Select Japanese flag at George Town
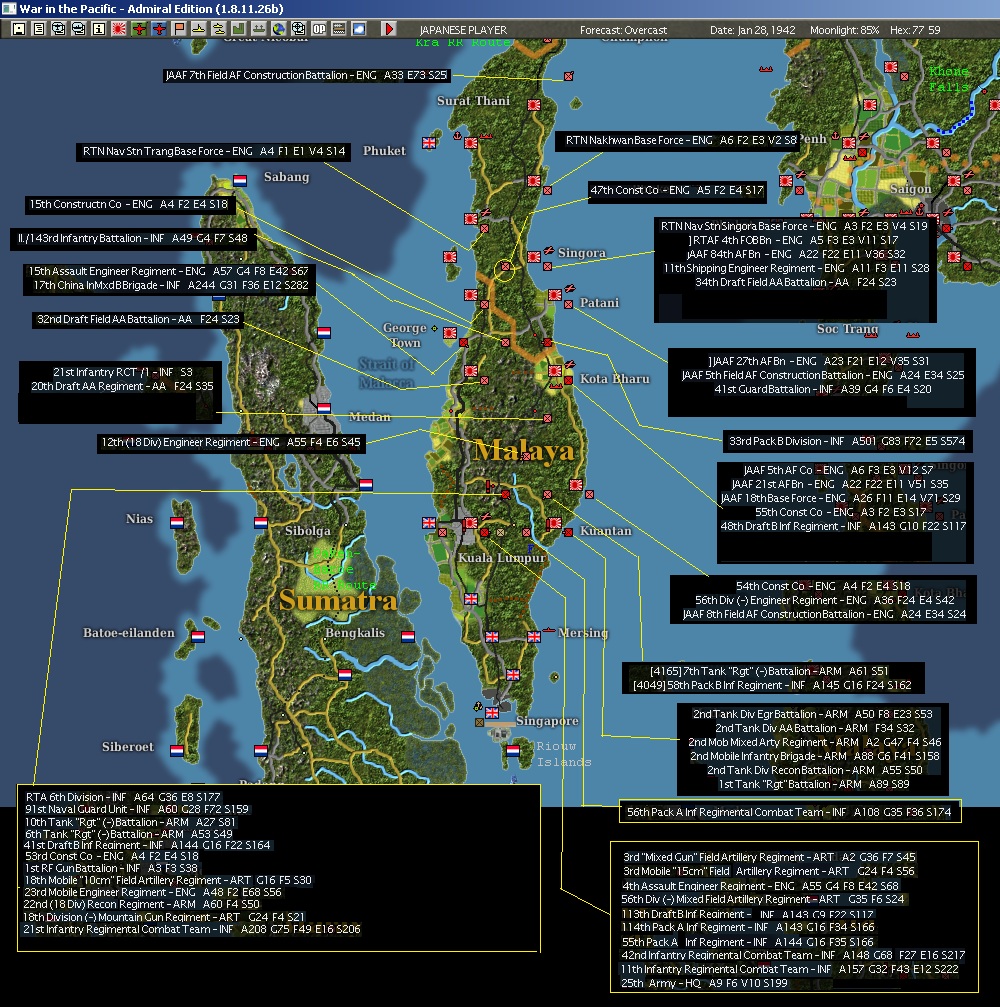This screenshot has width=1000, height=1007. click(450, 333)
